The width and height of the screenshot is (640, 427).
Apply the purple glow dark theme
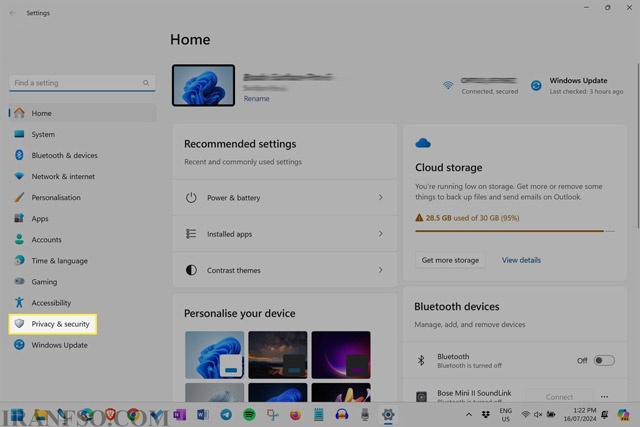point(341,355)
